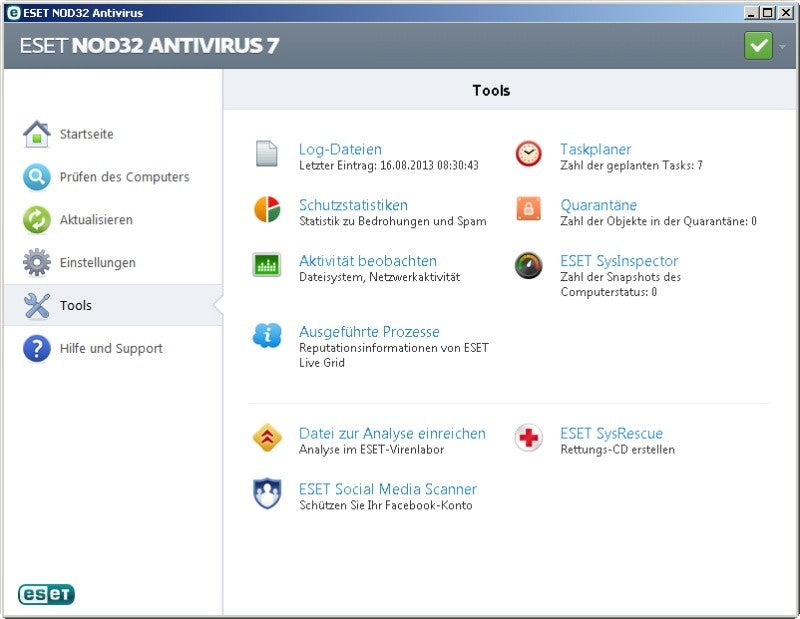Screen dimensions: 800x619
Task: Go to Prüfen des Computers section
Action: [x=124, y=177]
